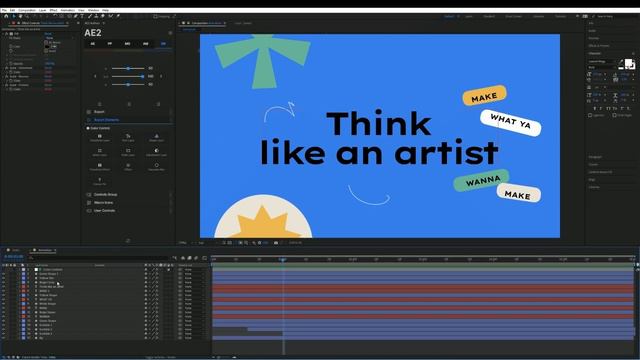
Task: Click the Export row in AE2 panel
Action: point(129,112)
